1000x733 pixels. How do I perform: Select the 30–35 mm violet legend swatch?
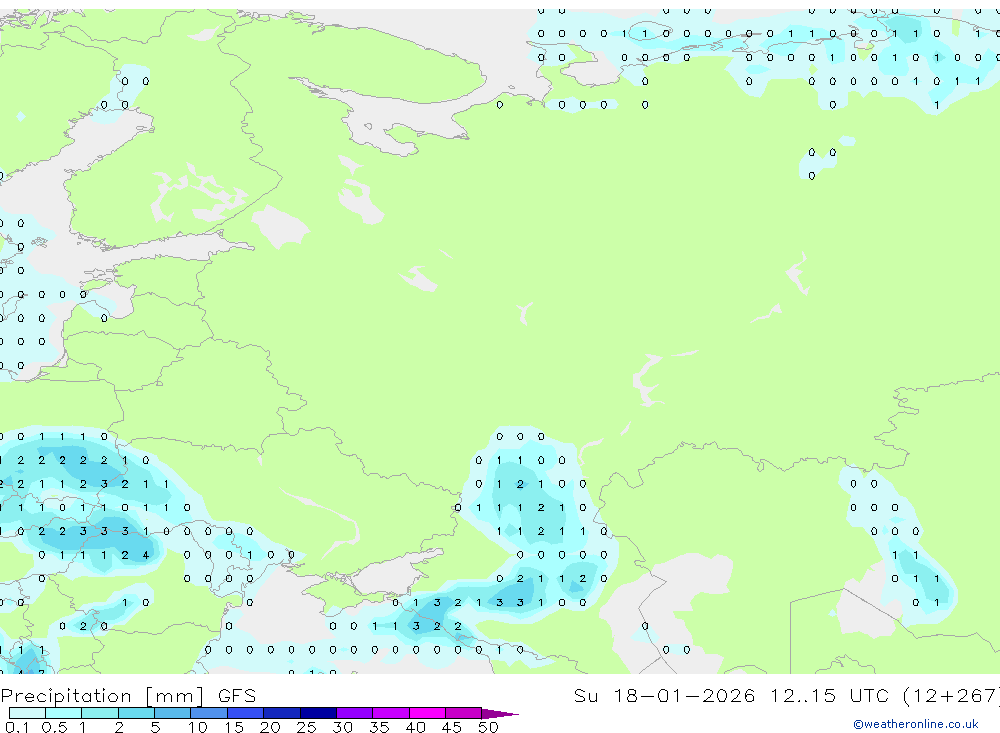coord(354,713)
